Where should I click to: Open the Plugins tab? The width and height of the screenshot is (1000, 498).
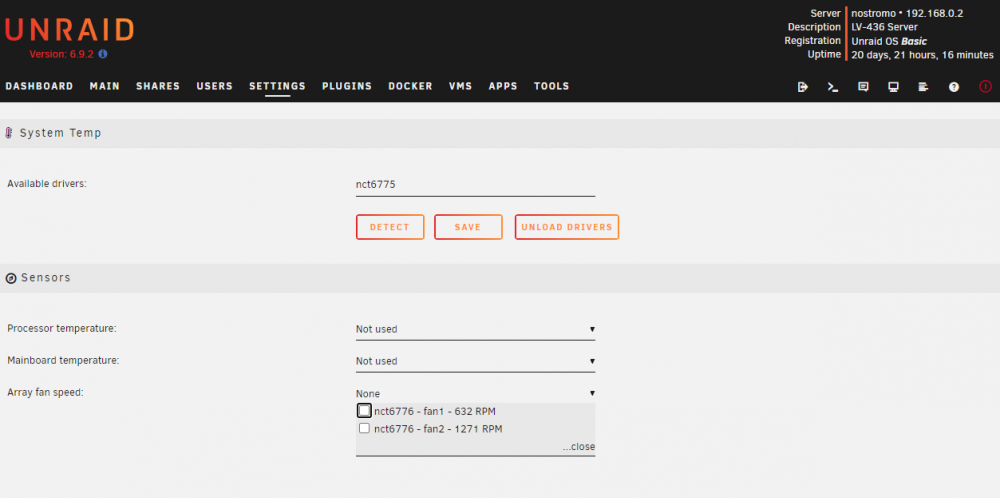[347, 86]
